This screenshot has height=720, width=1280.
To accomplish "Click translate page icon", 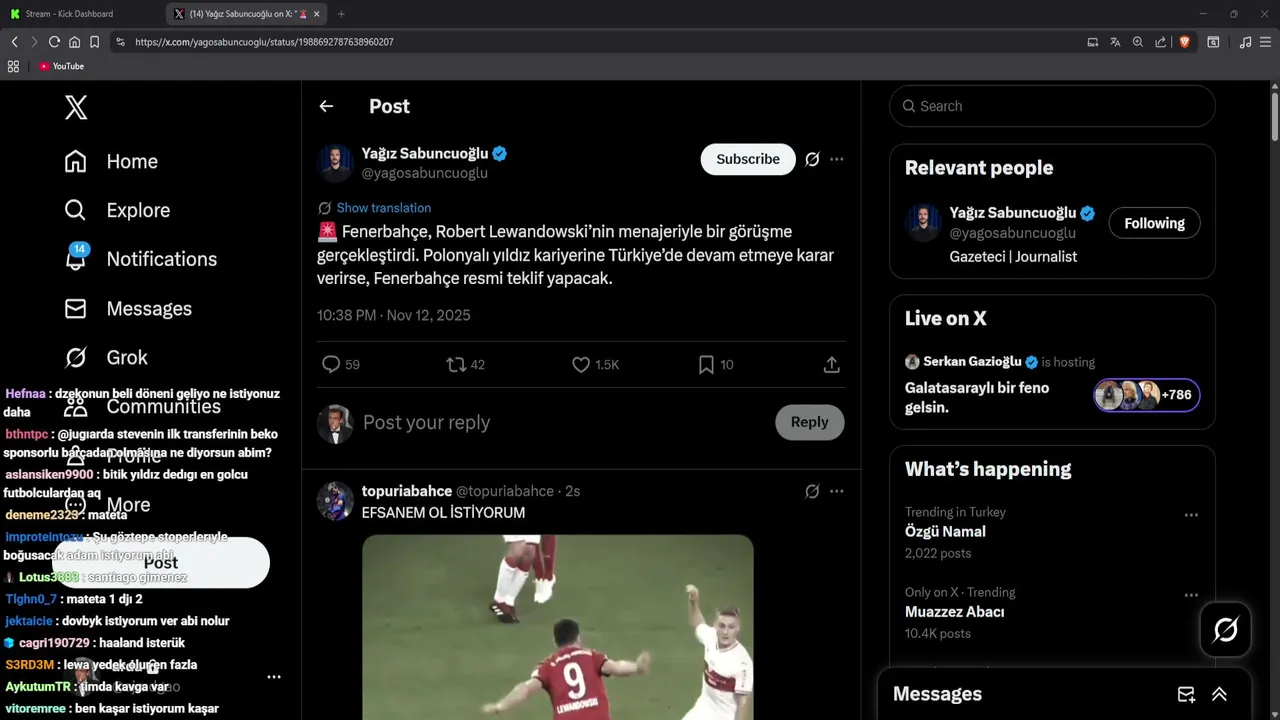I will click(x=1115, y=42).
